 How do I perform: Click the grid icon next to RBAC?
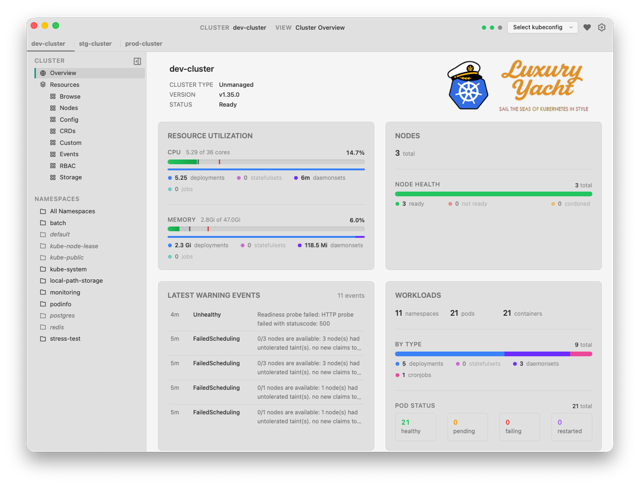pos(53,166)
